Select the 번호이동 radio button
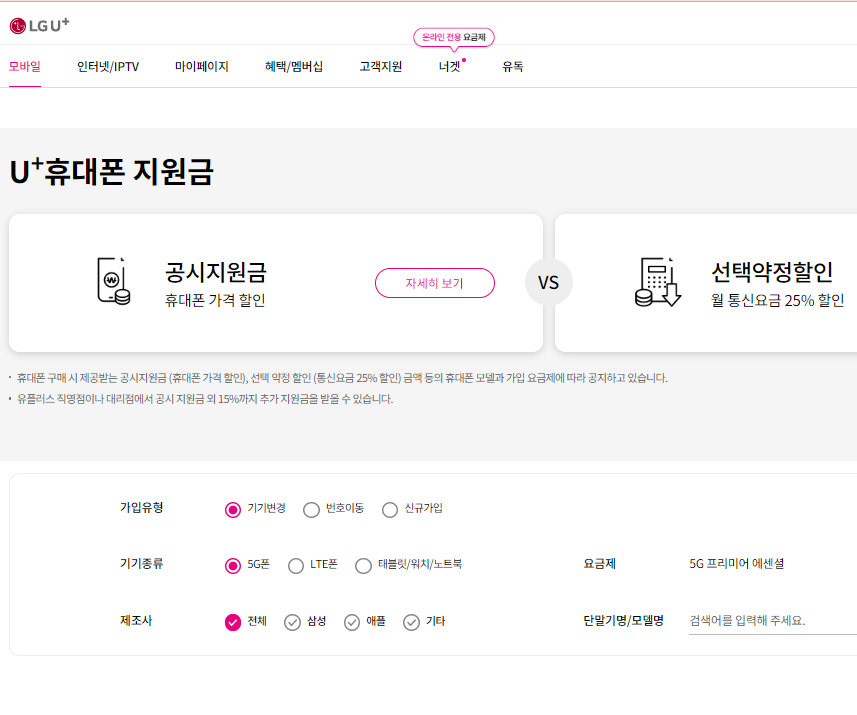Screen dimensions: 857x715 (x=311, y=509)
